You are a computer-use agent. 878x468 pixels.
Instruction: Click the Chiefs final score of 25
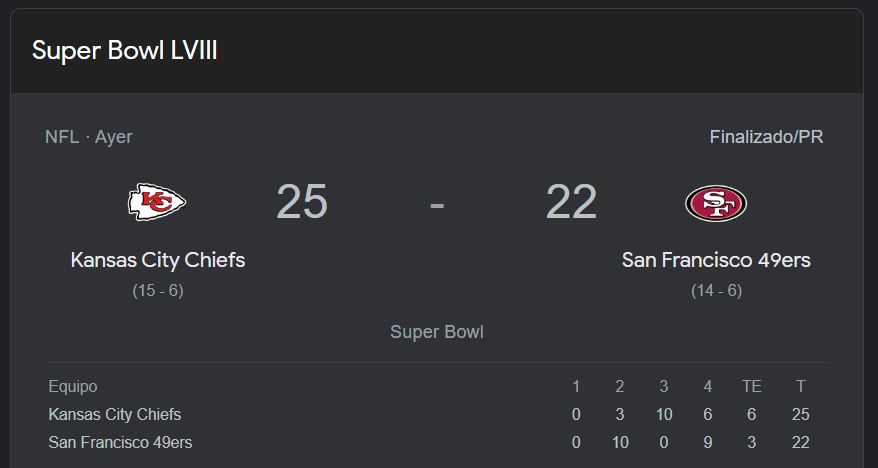[302, 202]
